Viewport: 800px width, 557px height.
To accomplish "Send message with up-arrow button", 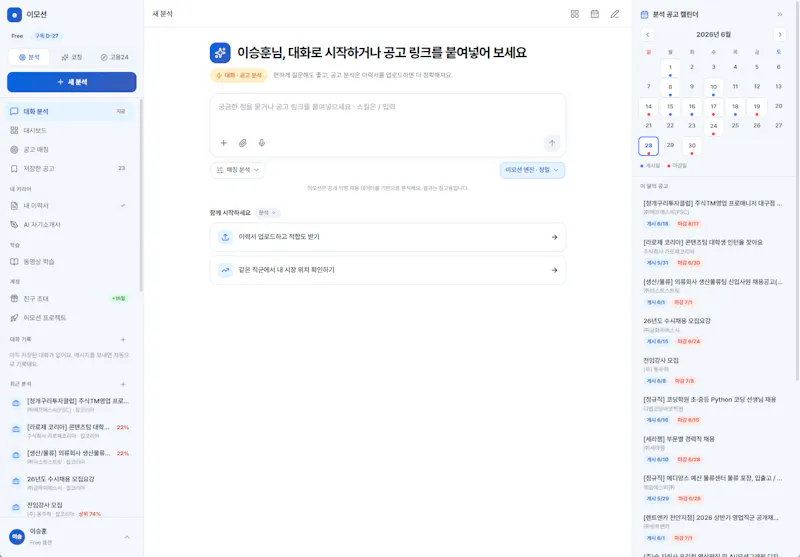I will pyautogui.click(x=552, y=143).
